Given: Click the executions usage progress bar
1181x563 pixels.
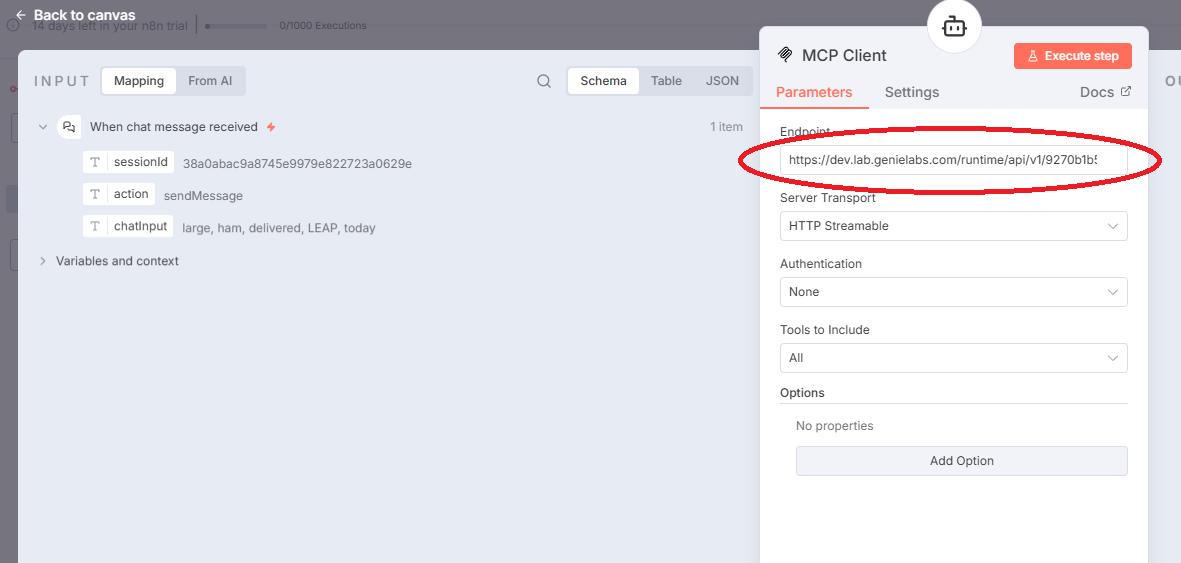Looking at the screenshot, I should (x=236, y=26).
